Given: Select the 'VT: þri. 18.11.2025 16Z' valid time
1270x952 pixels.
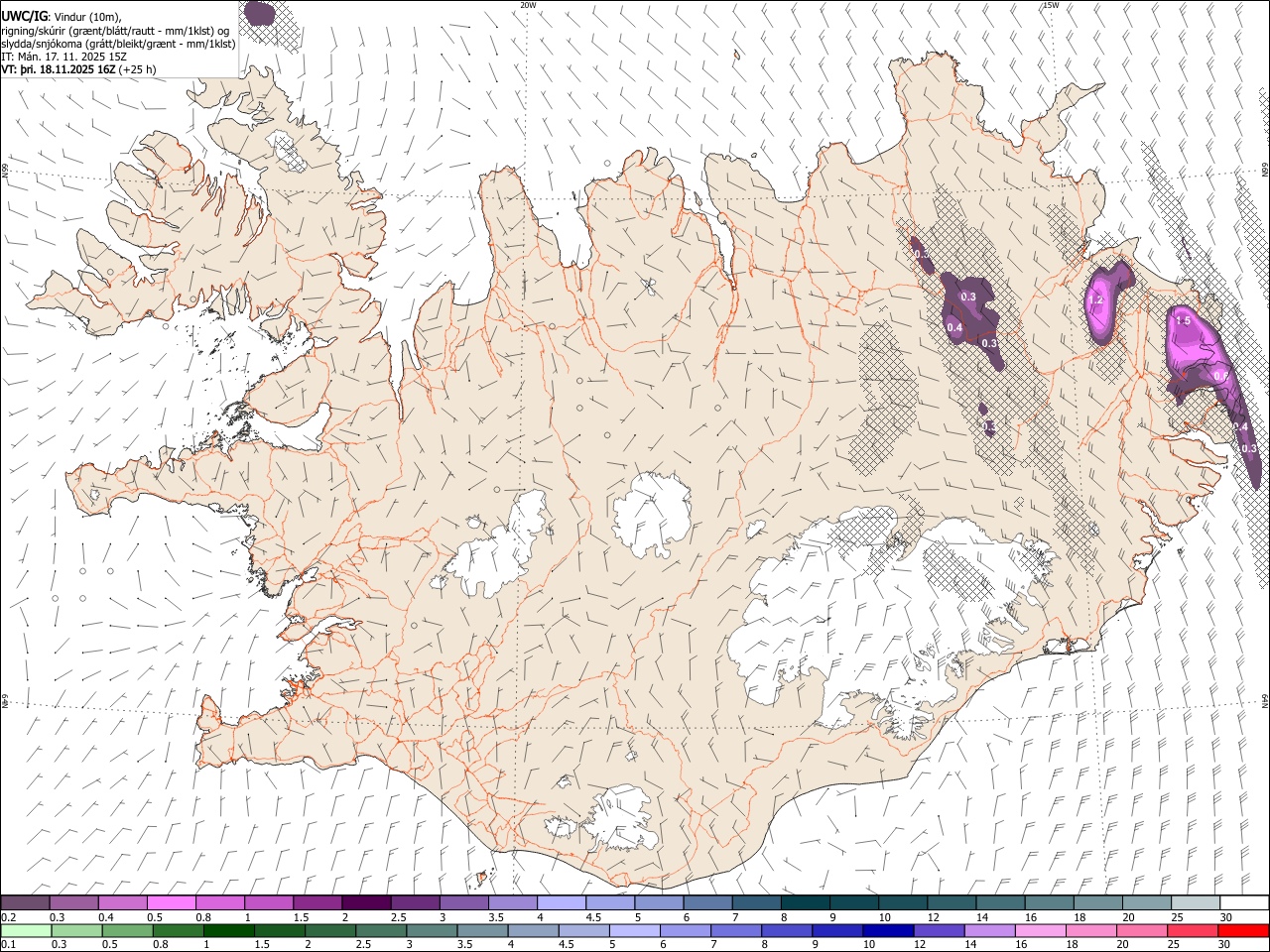Looking at the screenshot, I should tap(58, 70).
